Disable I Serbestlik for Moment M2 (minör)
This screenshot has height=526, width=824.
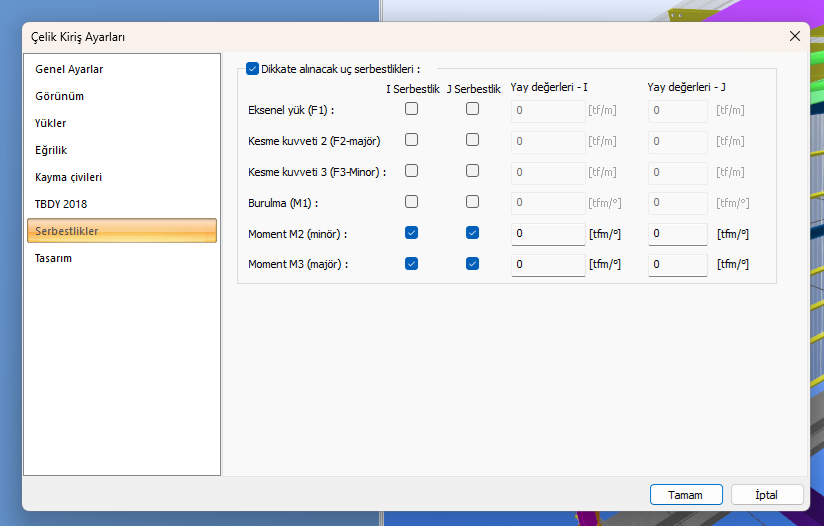(x=411, y=233)
